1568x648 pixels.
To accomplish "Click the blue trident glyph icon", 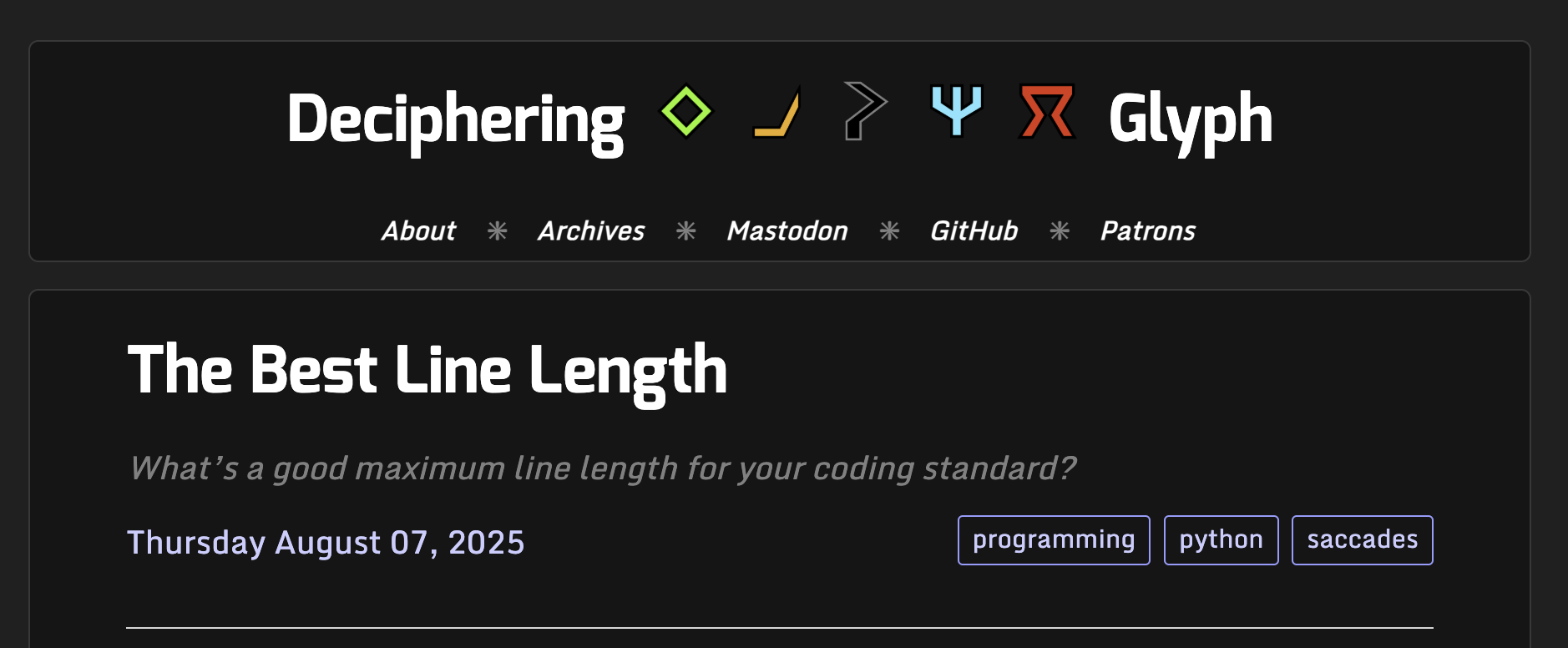I will (957, 111).
